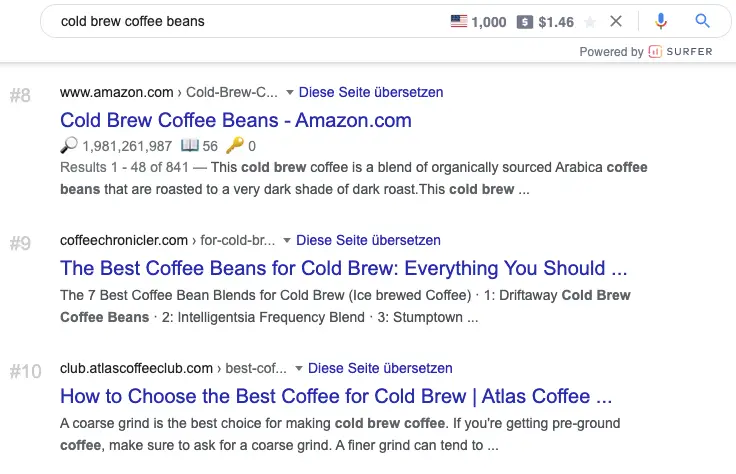Open Cold Brew Coffee Beans - Amazon.com result

[x=236, y=120]
